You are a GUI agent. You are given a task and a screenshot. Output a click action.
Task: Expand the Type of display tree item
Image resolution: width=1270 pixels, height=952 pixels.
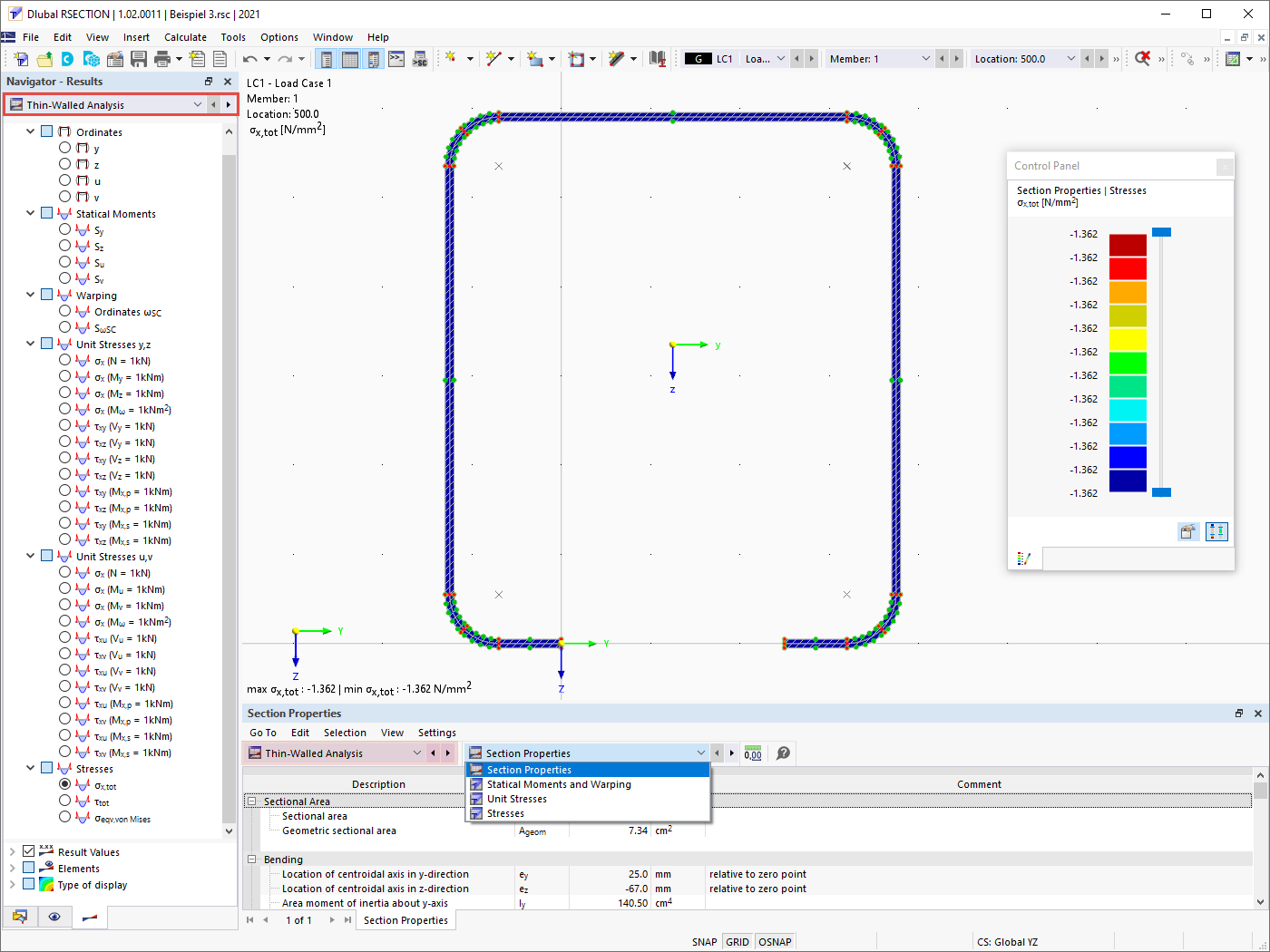pos(15,884)
